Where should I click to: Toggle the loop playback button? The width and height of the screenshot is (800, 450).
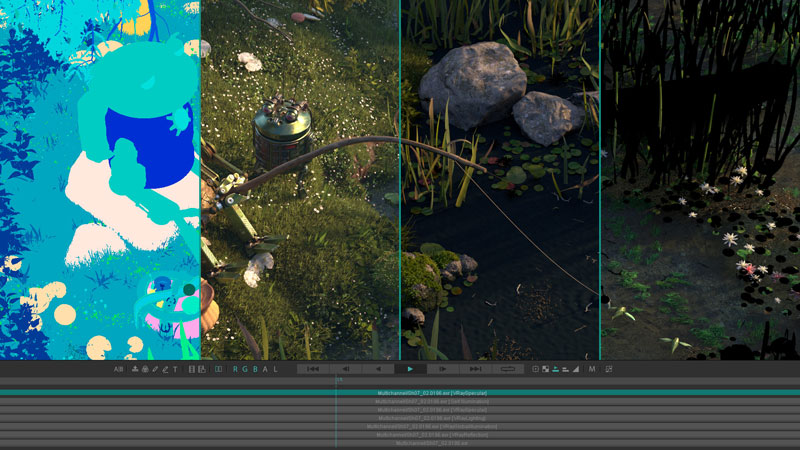(x=507, y=369)
